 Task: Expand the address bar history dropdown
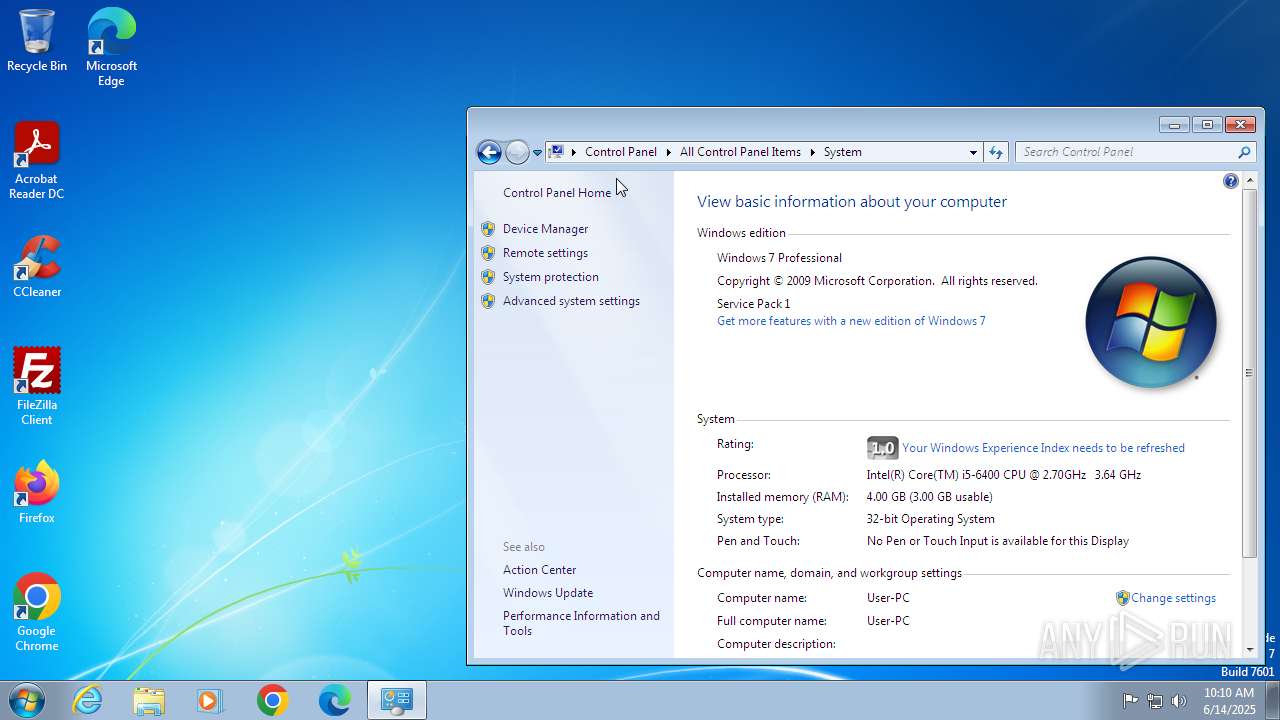(x=973, y=152)
